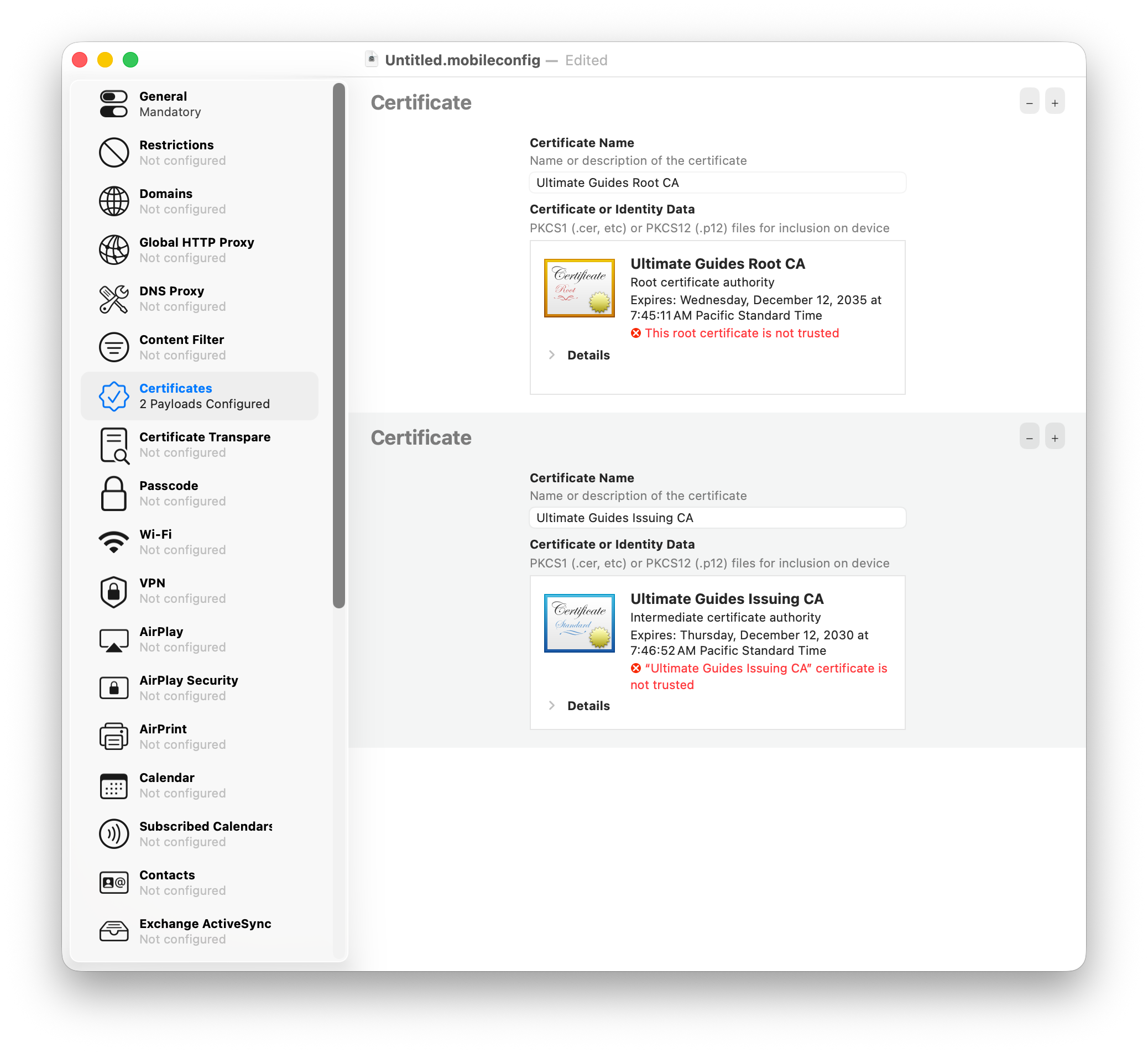Click the Content Filter icon
Image resolution: width=1148 pixels, height=1053 pixels.
point(114,347)
